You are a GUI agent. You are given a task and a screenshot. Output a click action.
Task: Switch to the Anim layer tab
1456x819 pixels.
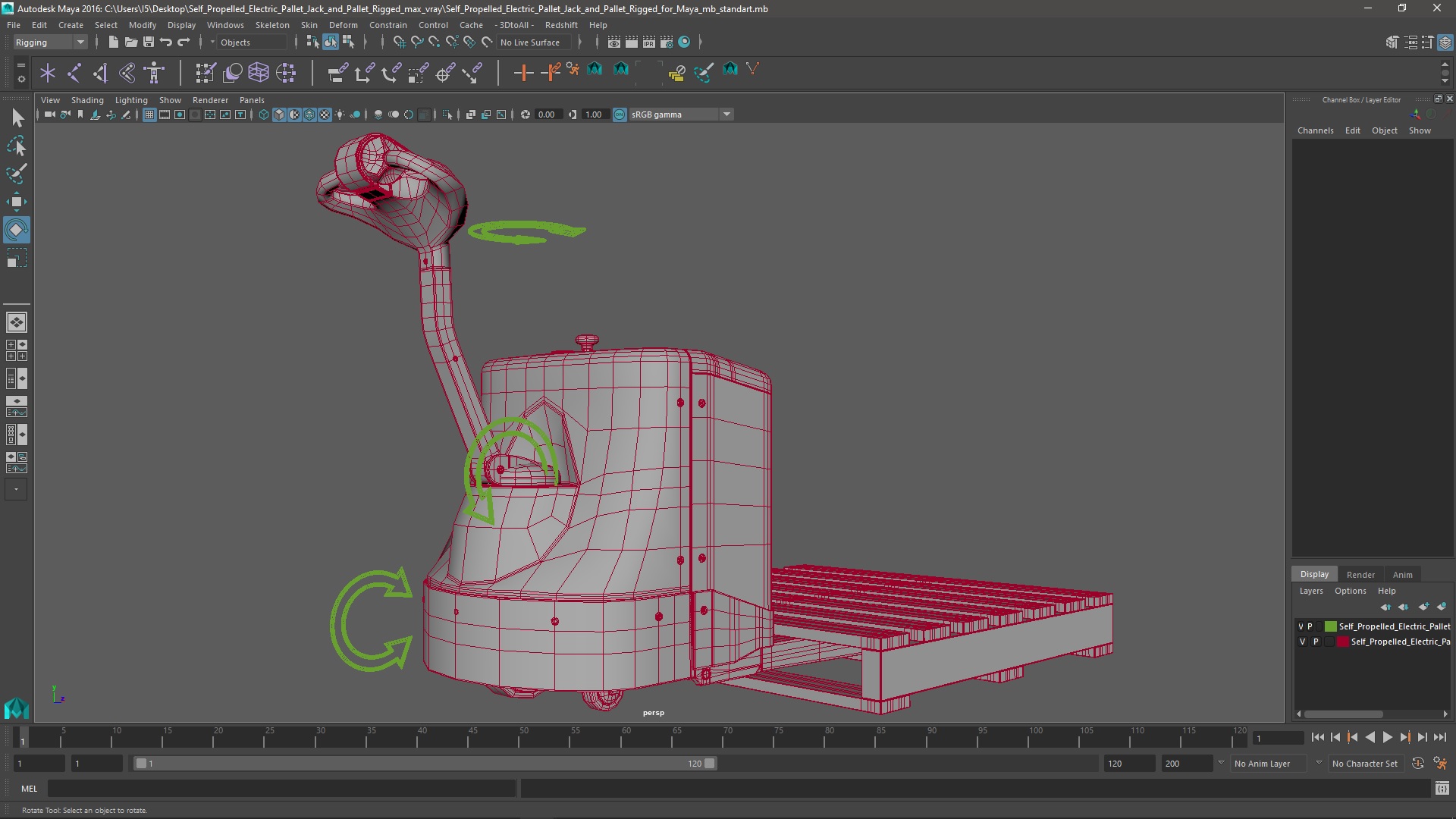click(1402, 574)
